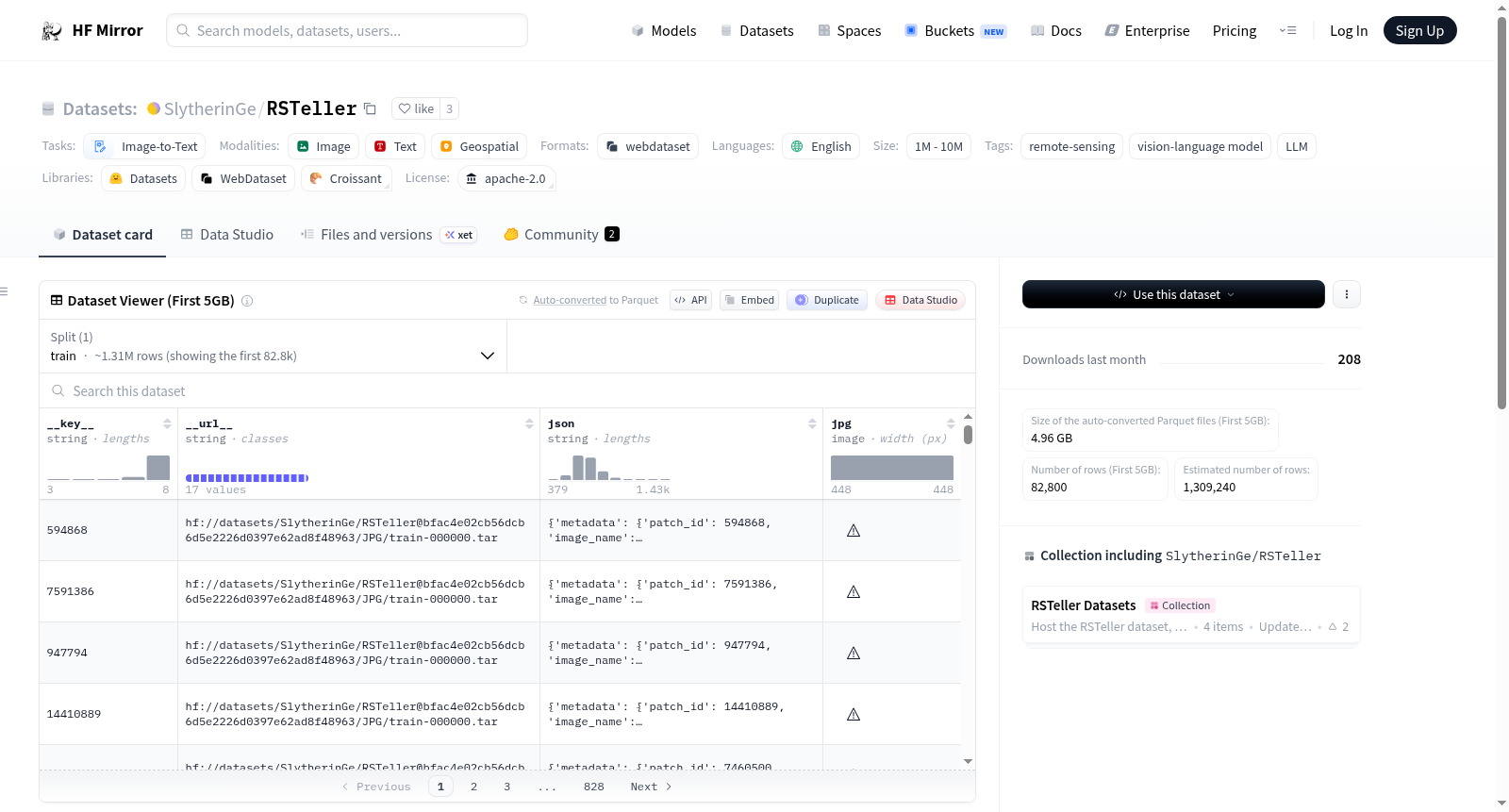1509x812 pixels.
Task: Click the Search this dataset field
Action: [x=507, y=391]
